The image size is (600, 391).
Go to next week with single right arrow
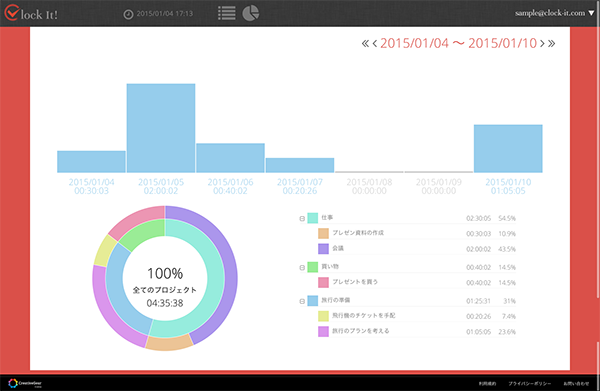click(542, 44)
